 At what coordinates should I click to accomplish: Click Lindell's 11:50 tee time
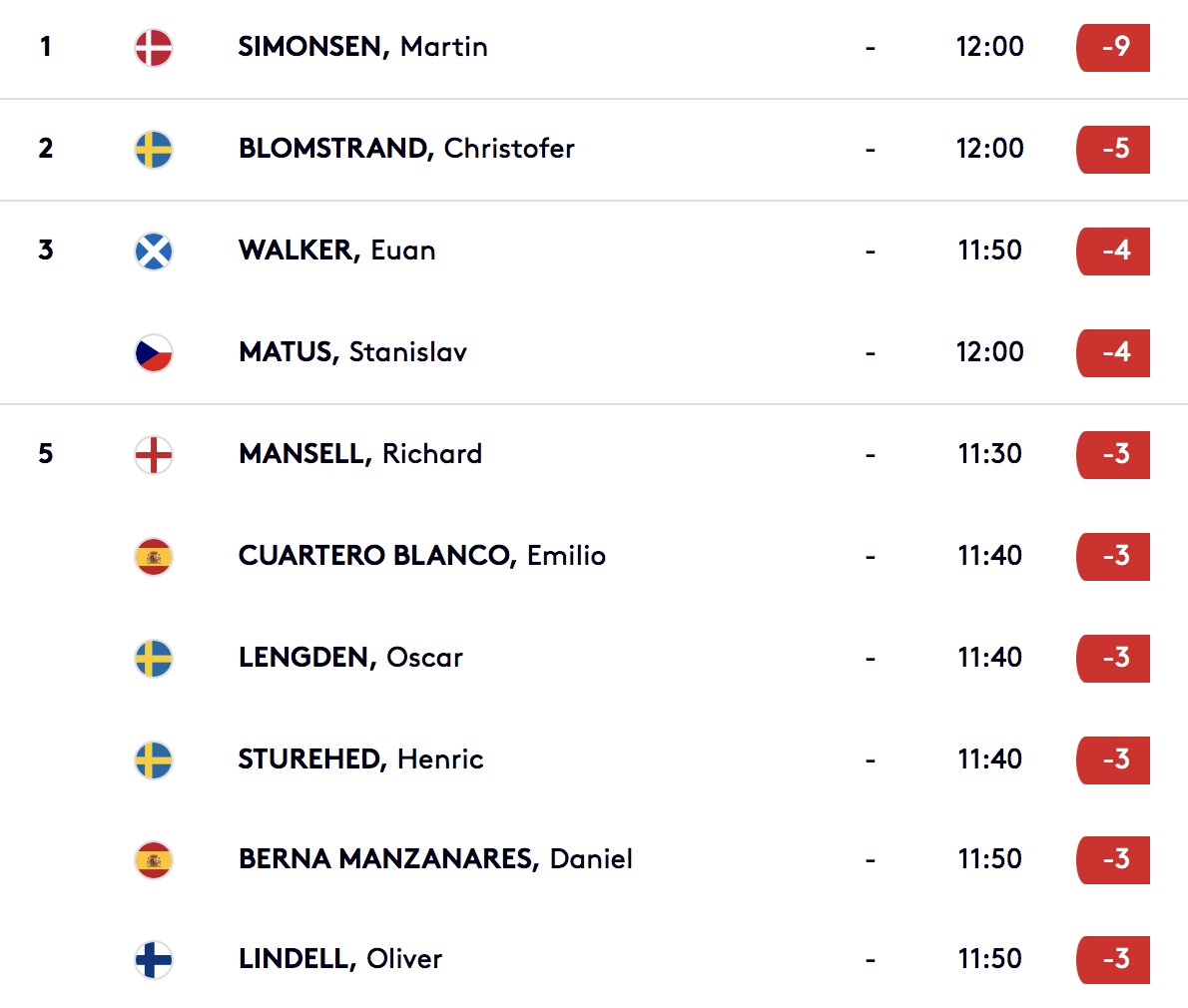989,959
